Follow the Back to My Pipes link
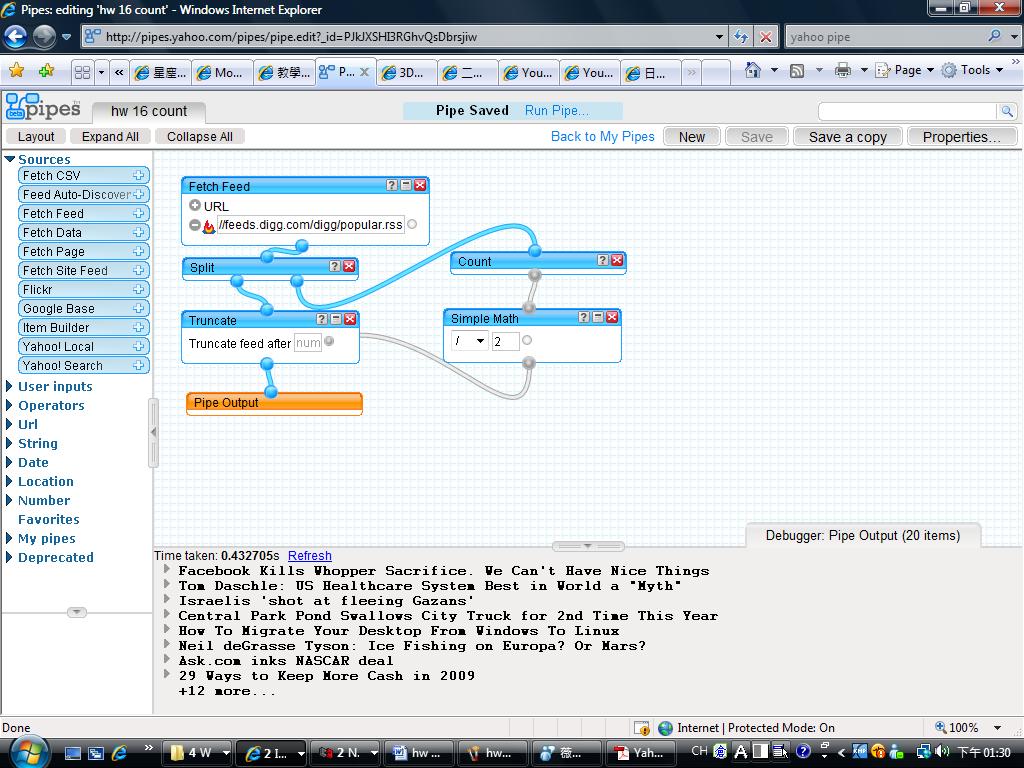 click(602, 136)
